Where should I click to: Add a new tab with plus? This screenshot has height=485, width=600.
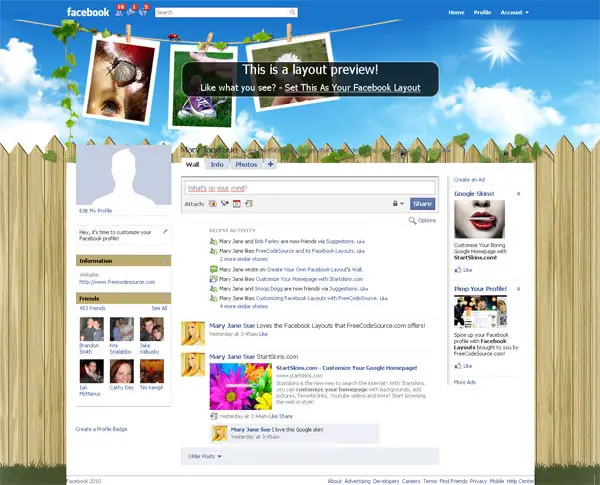(270, 164)
